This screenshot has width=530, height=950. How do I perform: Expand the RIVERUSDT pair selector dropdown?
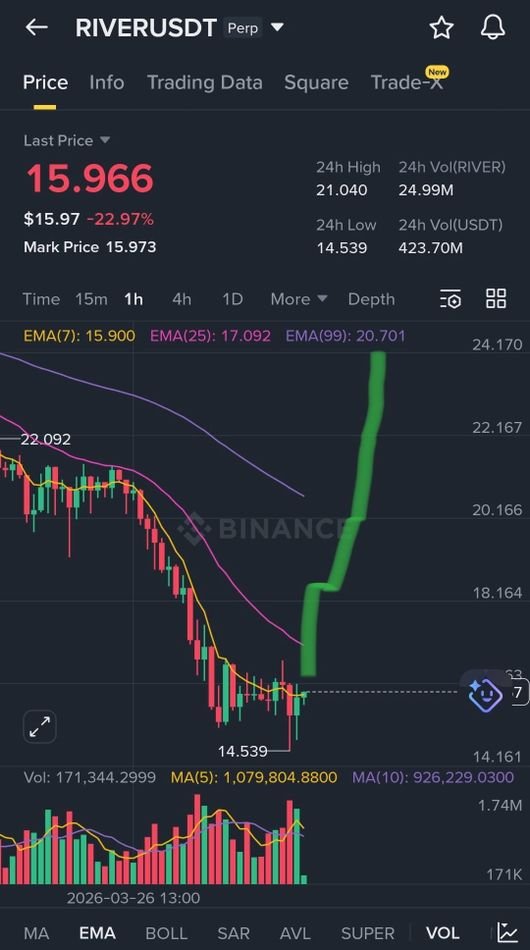[x=277, y=27]
